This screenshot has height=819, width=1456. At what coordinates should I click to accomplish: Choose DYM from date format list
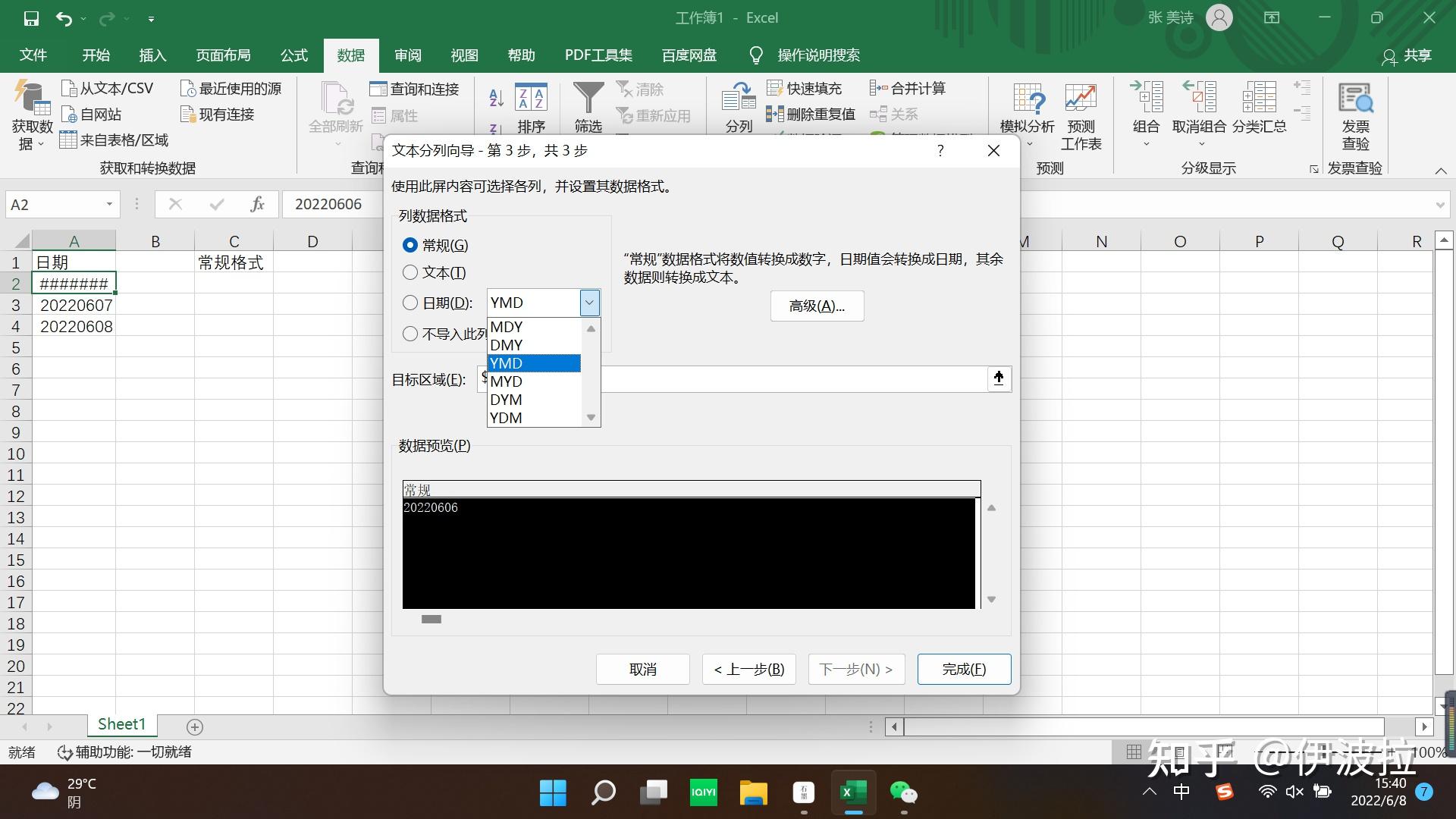[x=535, y=400]
